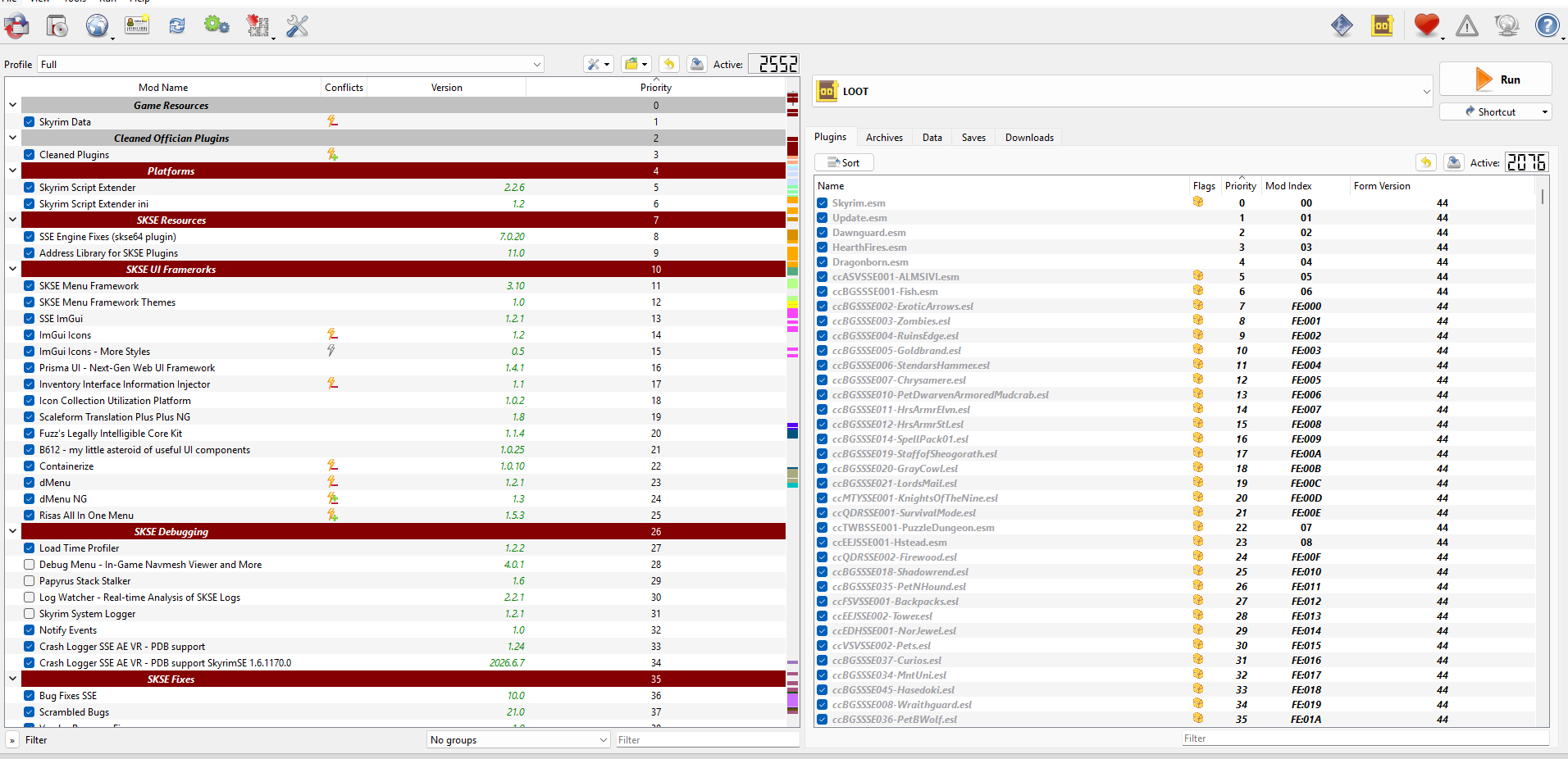Uncheck the SKSE Menu Framework mod

tap(30, 285)
